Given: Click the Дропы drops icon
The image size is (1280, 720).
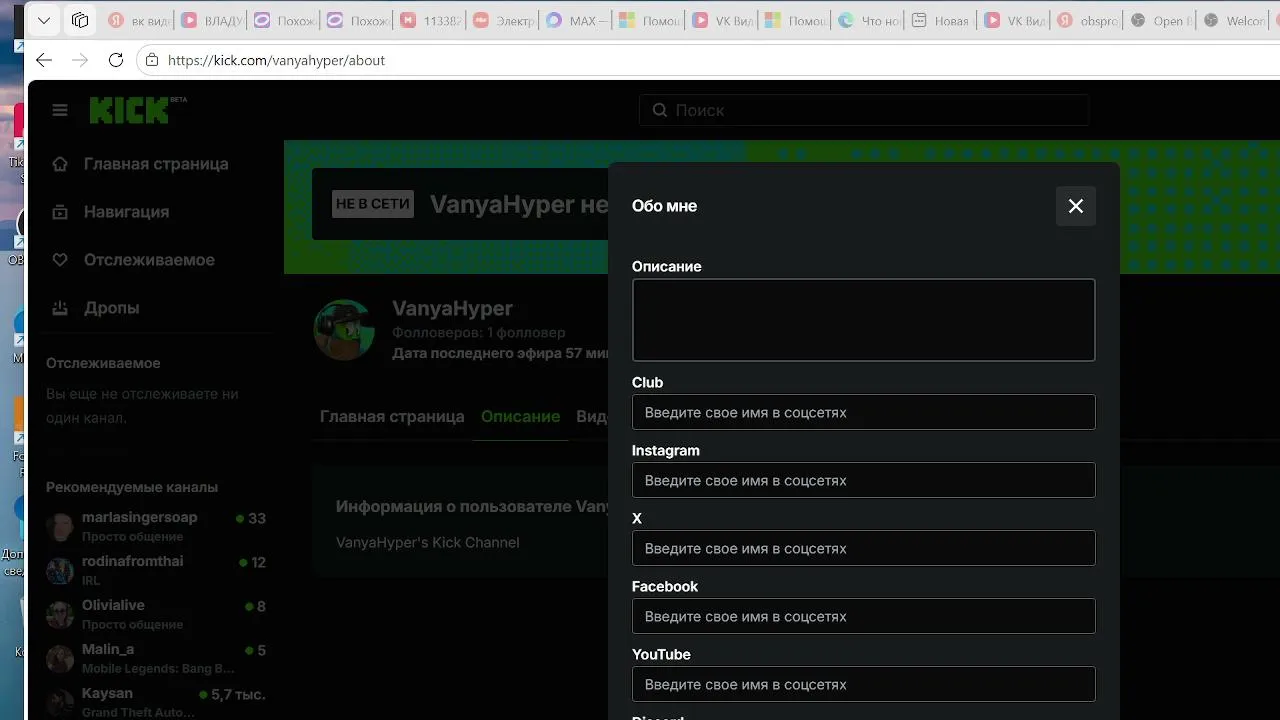Looking at the screenshot, I should click(60, 308).
